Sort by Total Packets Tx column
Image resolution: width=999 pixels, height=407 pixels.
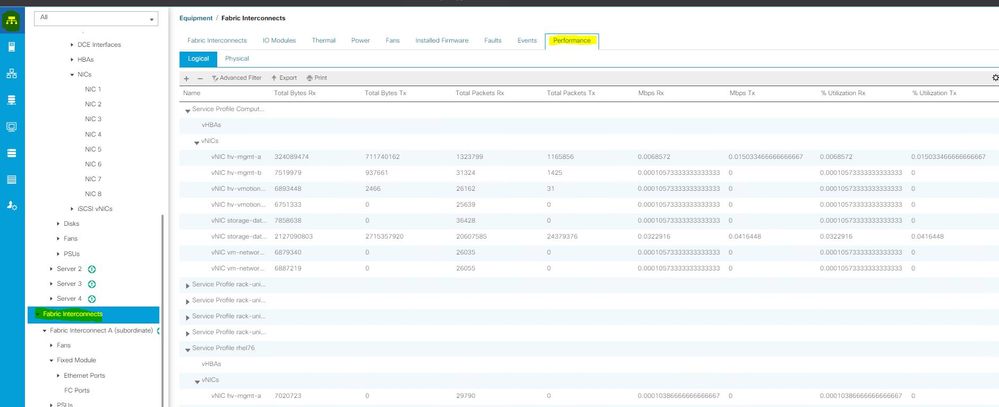click(571, 93)
